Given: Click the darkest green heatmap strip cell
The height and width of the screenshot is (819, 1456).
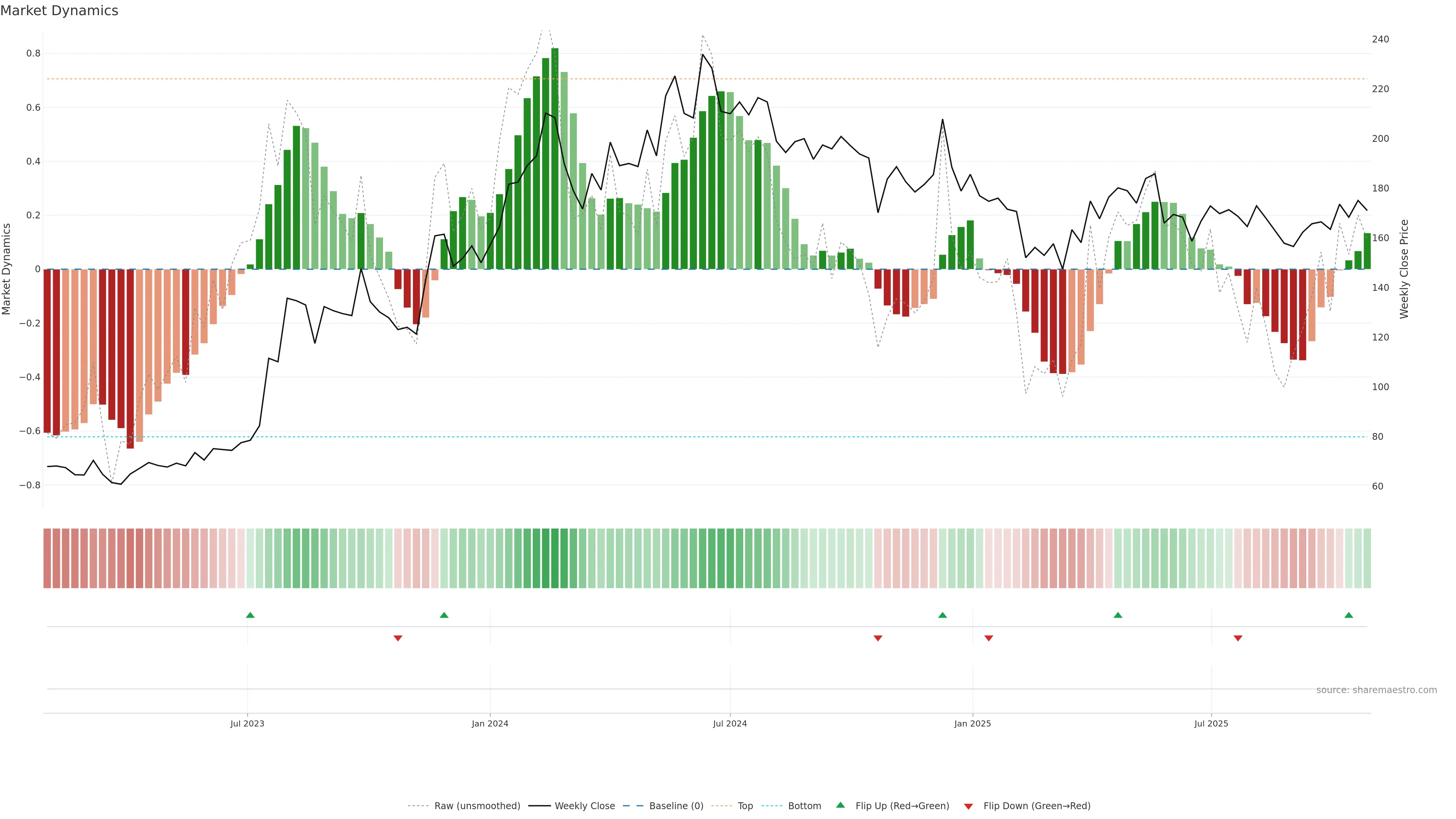Looking at the screenshot, I should click(554, 558).
